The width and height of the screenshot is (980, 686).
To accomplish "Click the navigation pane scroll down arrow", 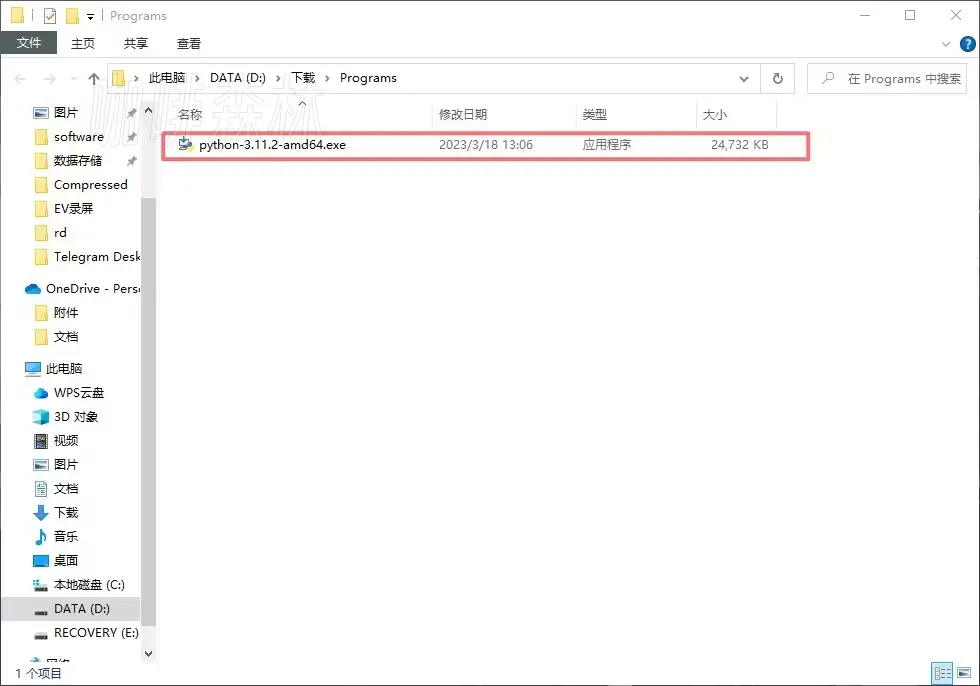I will [x=148, y=654].
